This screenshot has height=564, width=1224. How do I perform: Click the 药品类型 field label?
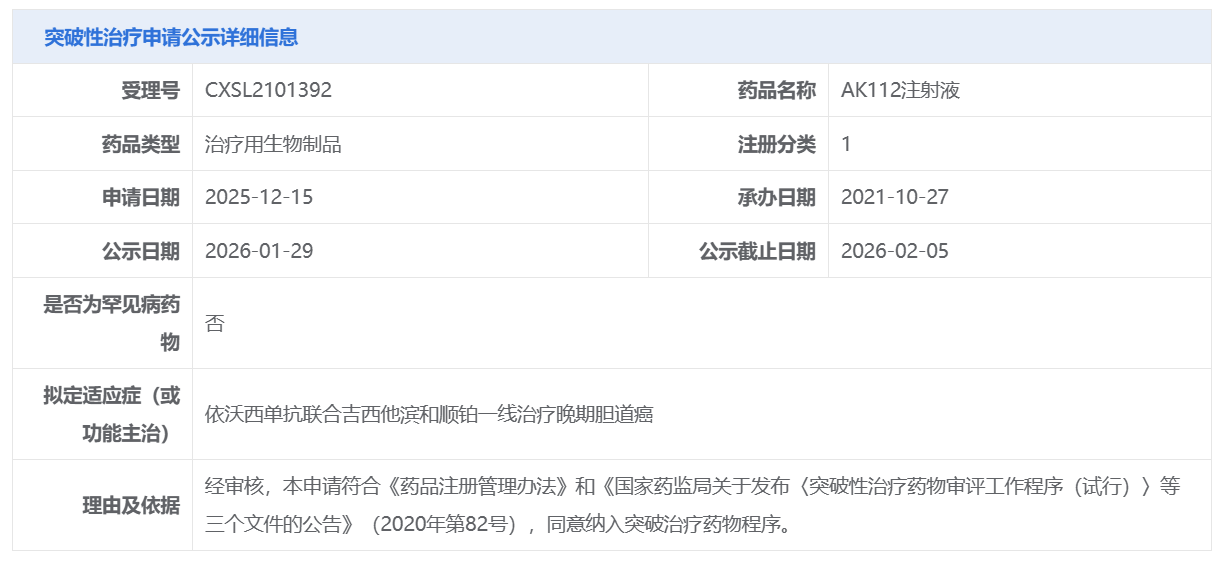coord(140,144)
